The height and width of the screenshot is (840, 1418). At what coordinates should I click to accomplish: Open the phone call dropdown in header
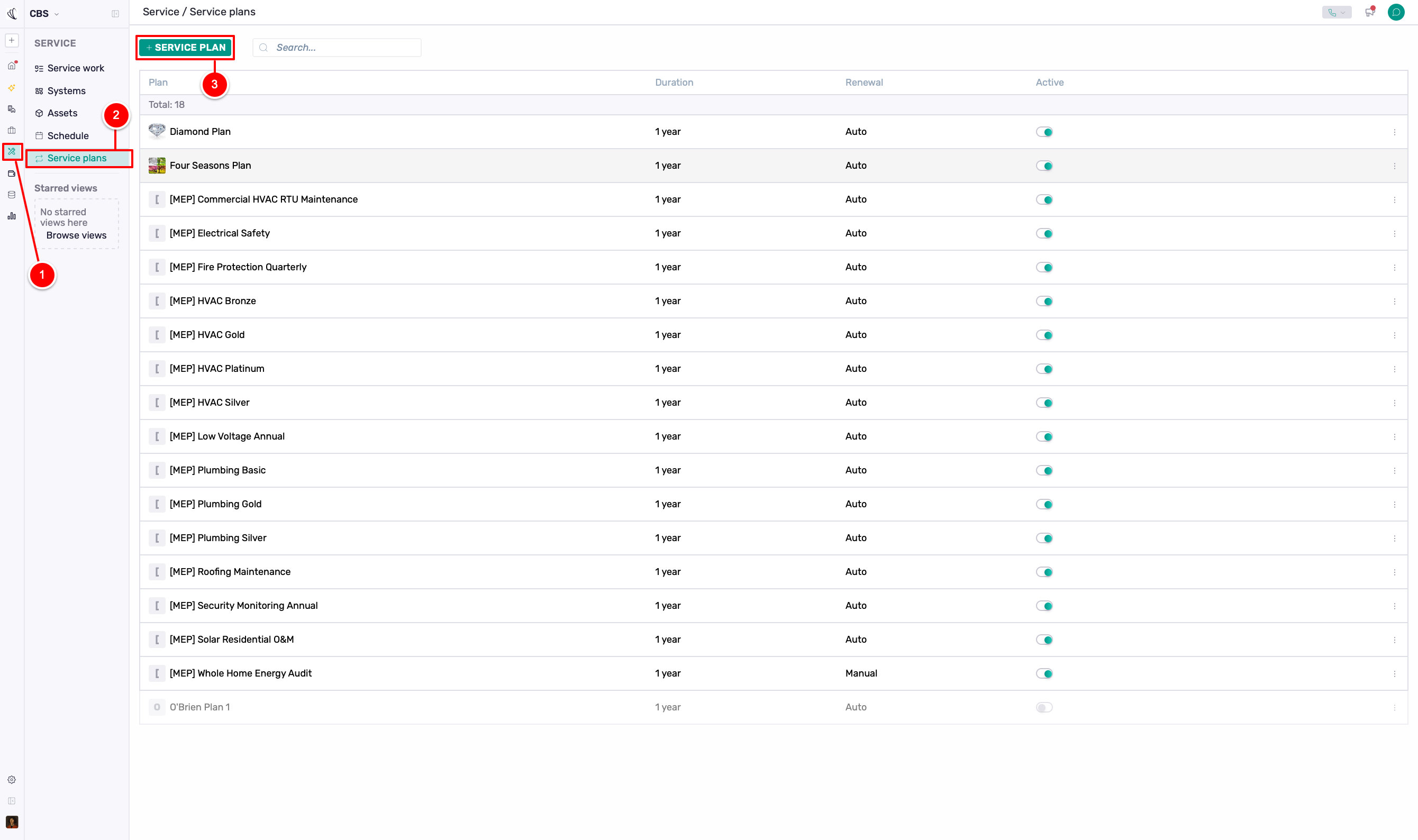(1337, 12)
